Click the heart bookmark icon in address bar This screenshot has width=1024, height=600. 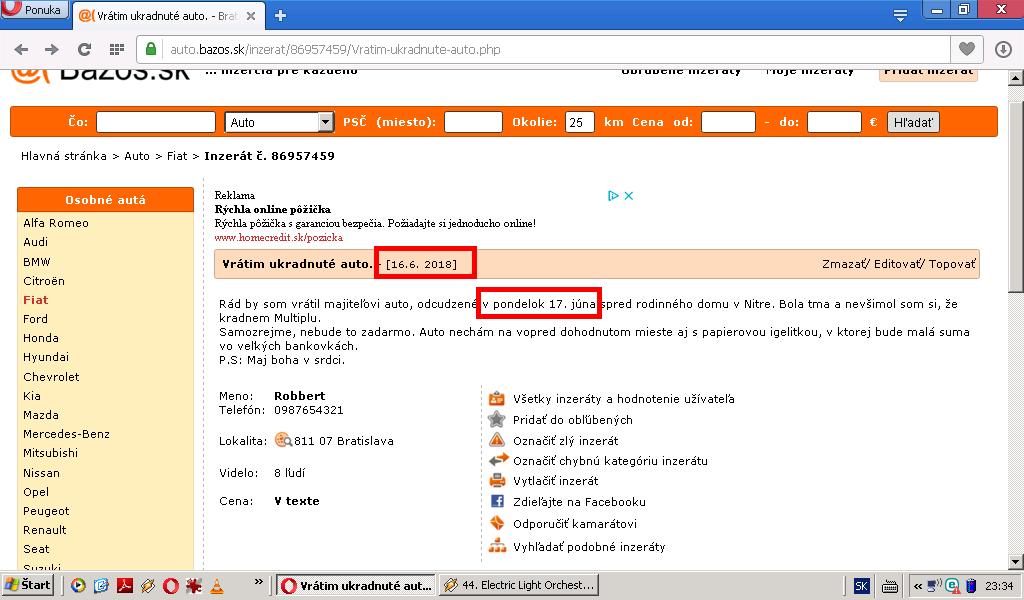[966, 49]
